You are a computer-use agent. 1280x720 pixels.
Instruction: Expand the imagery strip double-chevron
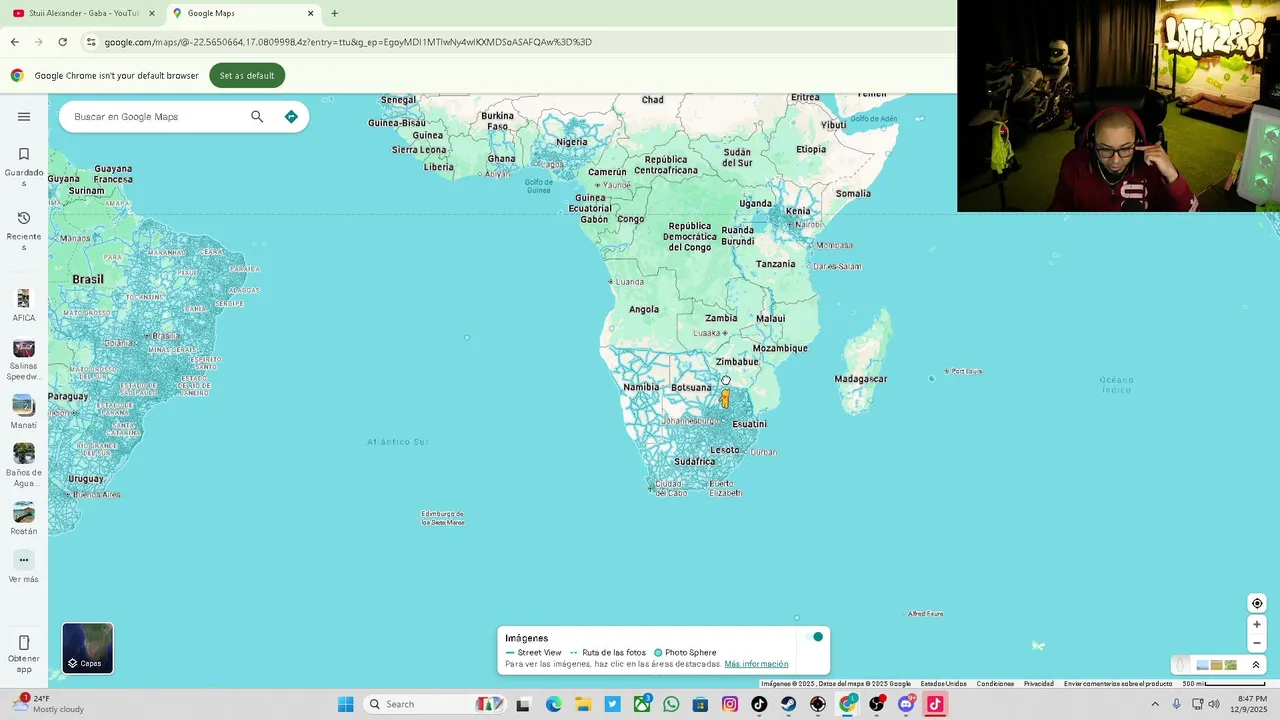(x=1256, y=665)
